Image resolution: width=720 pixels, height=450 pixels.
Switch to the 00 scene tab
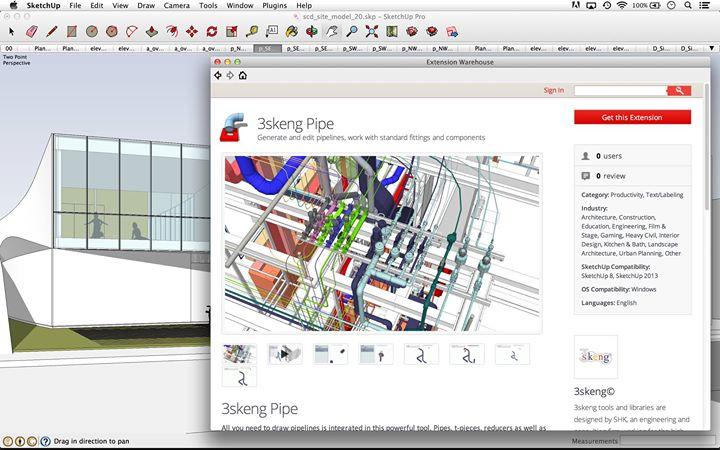point(9,48)
